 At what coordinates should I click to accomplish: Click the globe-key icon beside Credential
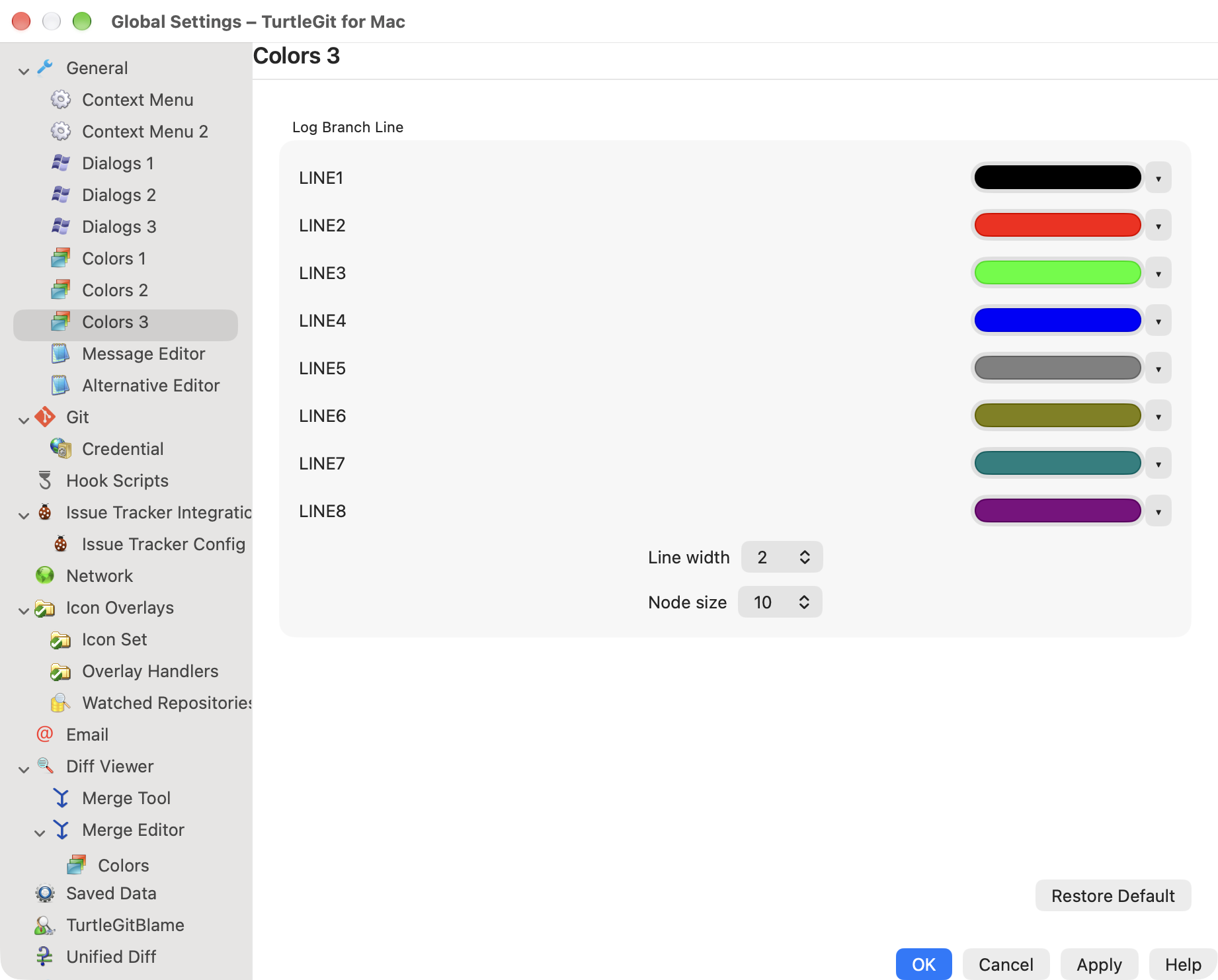(x=61, y=448)
